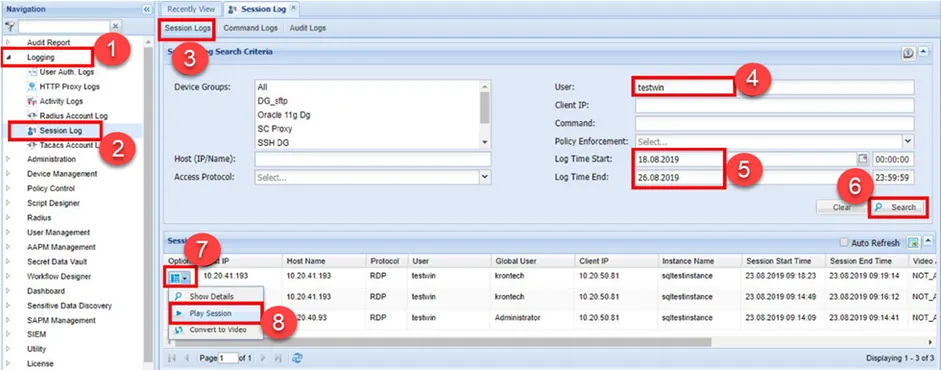The image size is (941, 370).
Task: Expand the Device Management node
Action: coord(9,174)
